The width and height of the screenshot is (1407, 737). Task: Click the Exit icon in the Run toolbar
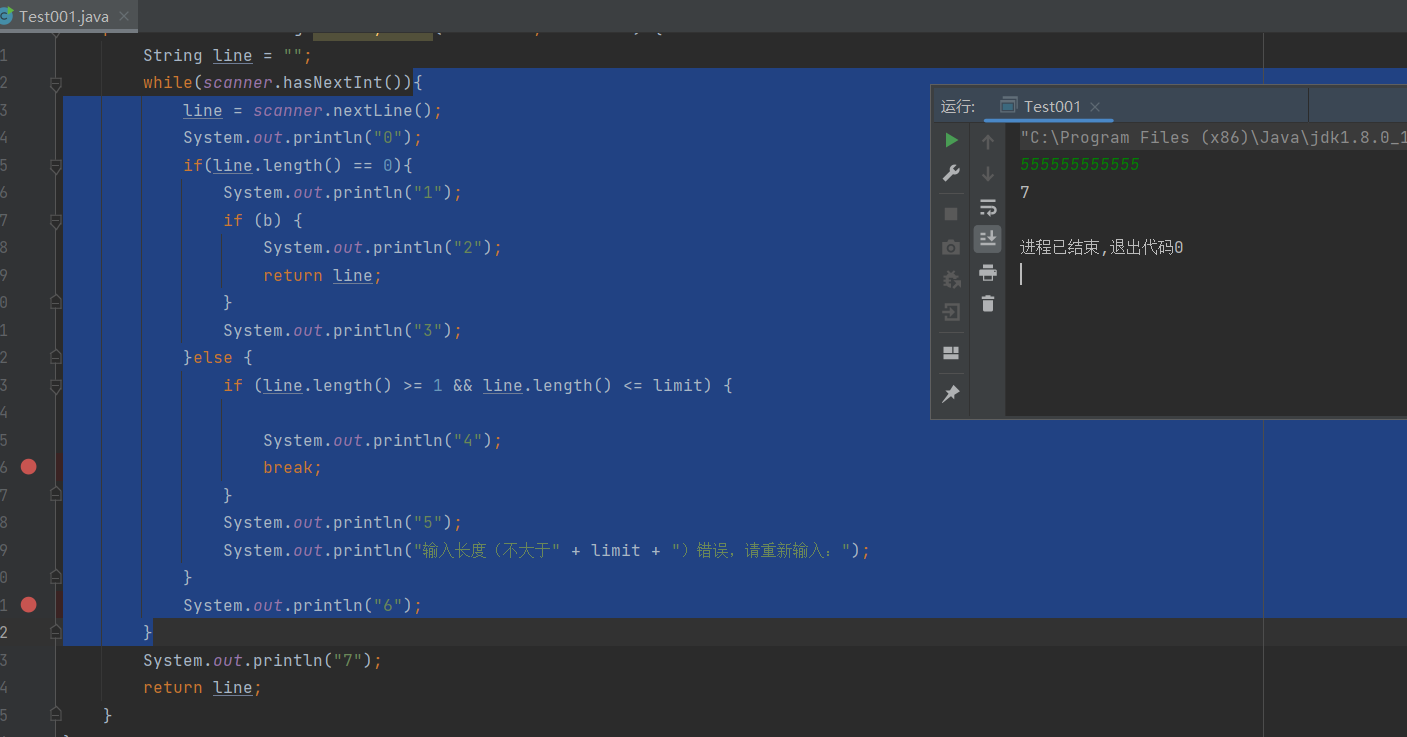[x=951, y=312]
